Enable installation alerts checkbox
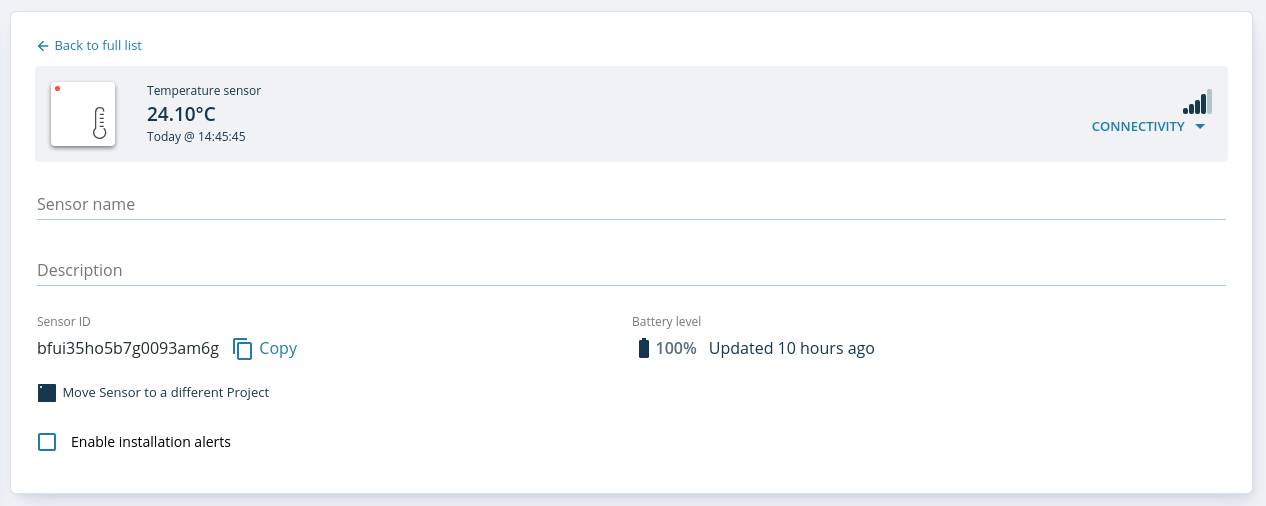The width and height of the screenshot is (1266, 506). coord(47,442)
